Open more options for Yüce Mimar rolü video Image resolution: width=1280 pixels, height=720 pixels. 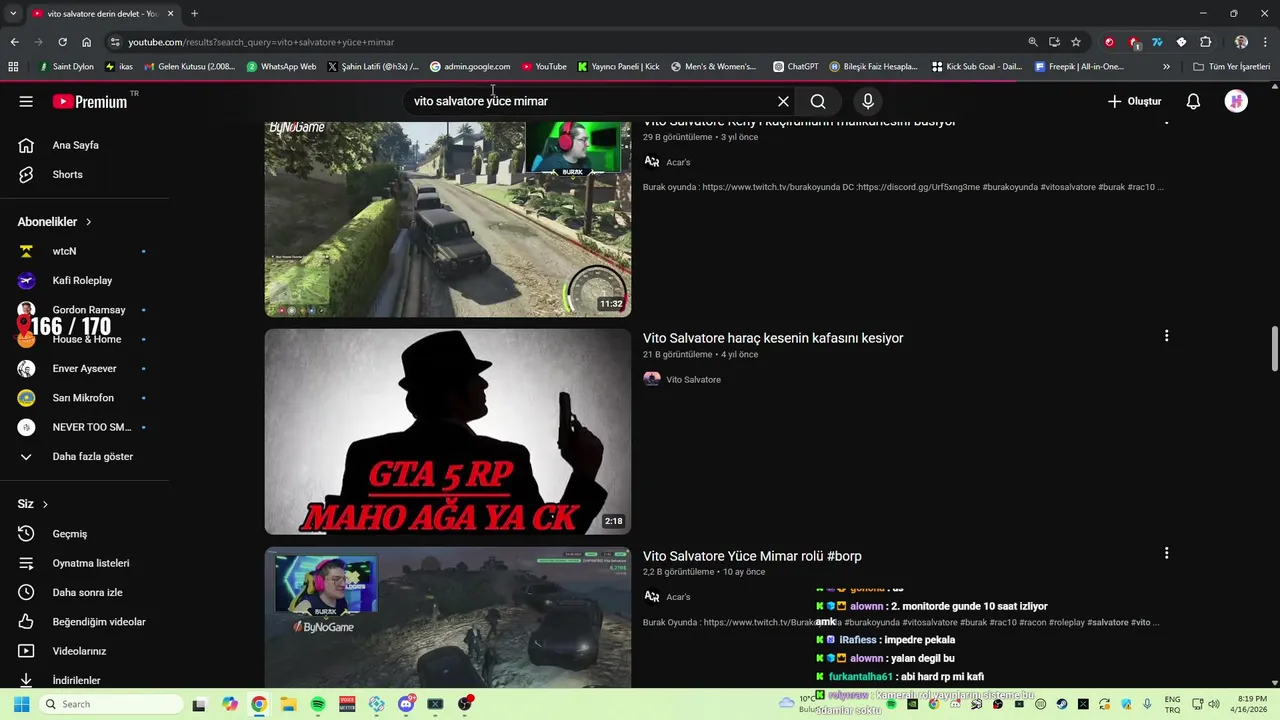coord(1166,553)
